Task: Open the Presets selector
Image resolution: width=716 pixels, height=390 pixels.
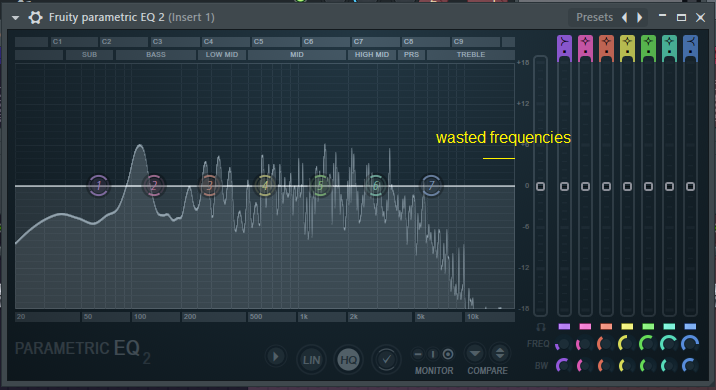Action: click(x=594, y=17)
